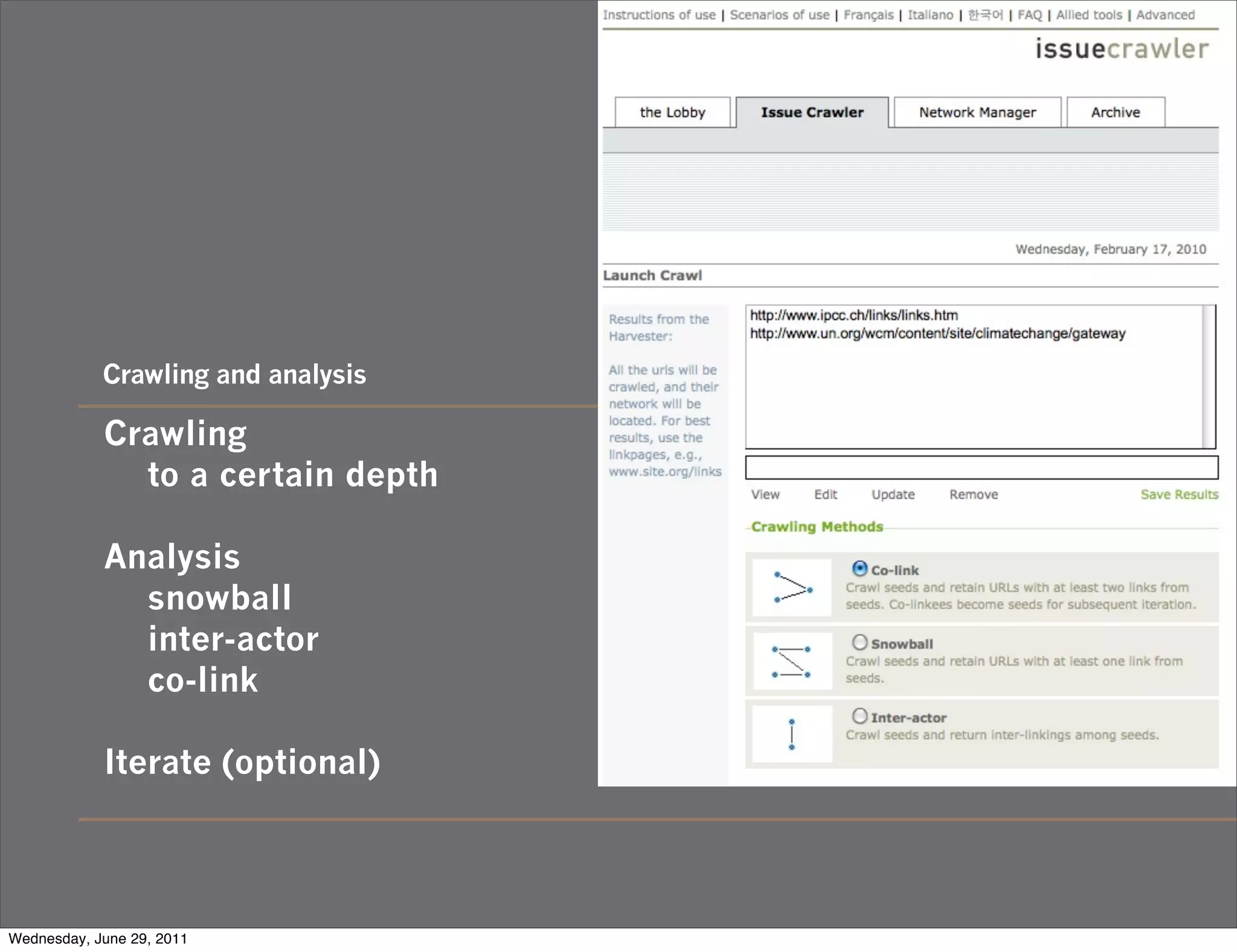Choose the Inter-actor radio option
Screen dimensions: 1237x952
(x=859, y=716)
